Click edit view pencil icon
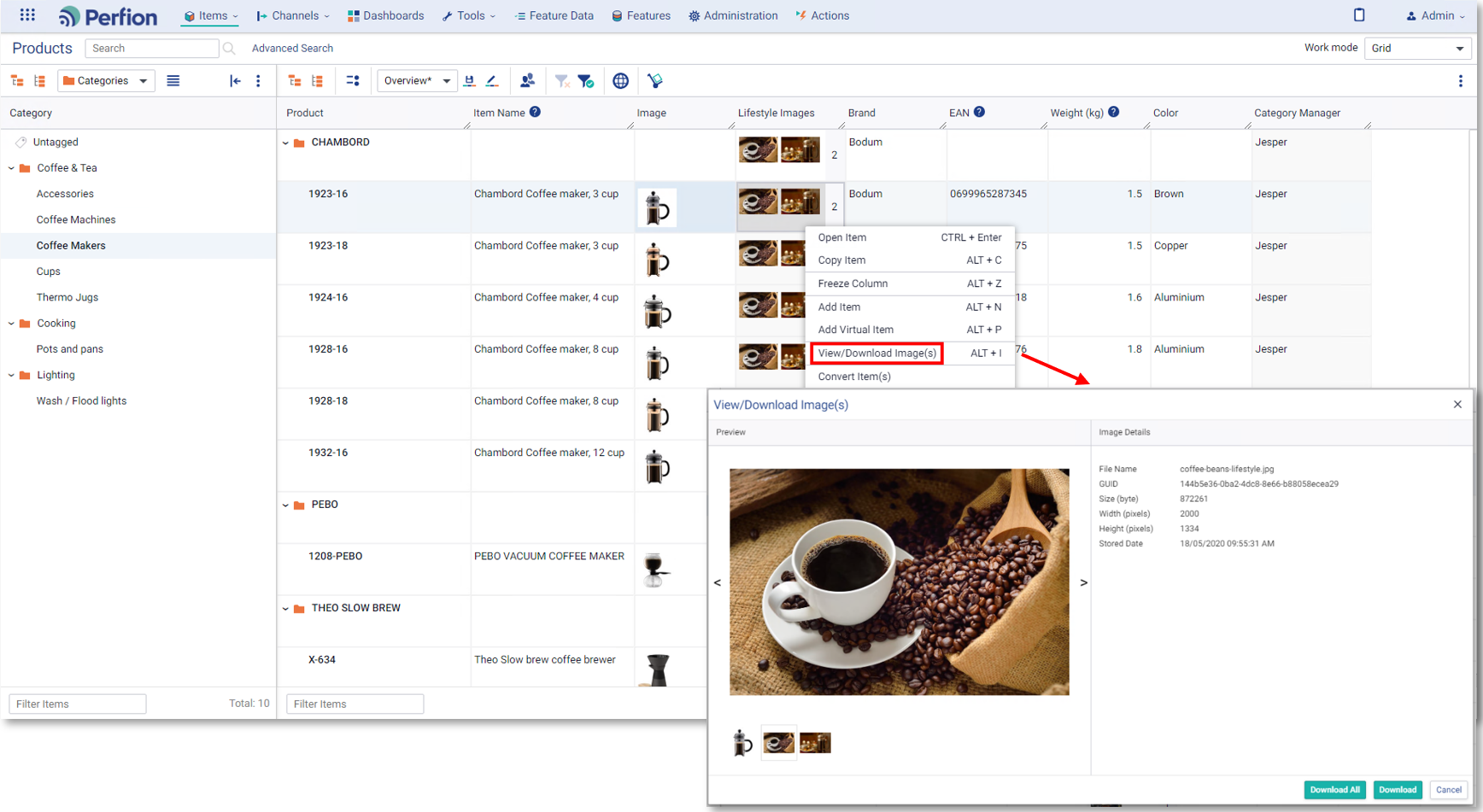The image size is (1483, 812). click(x=492, y=81)
